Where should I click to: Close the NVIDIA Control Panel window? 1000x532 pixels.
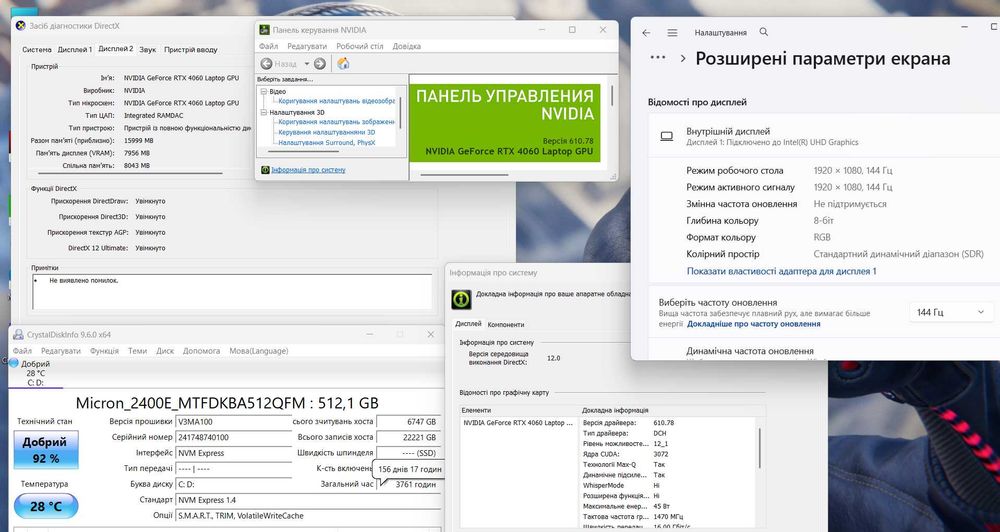click(603, 30)
